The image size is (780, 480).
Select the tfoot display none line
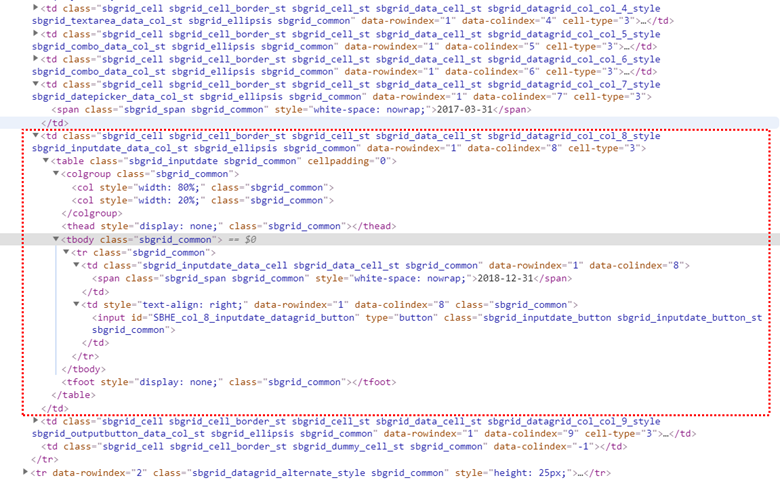click(x=229, y=382)
